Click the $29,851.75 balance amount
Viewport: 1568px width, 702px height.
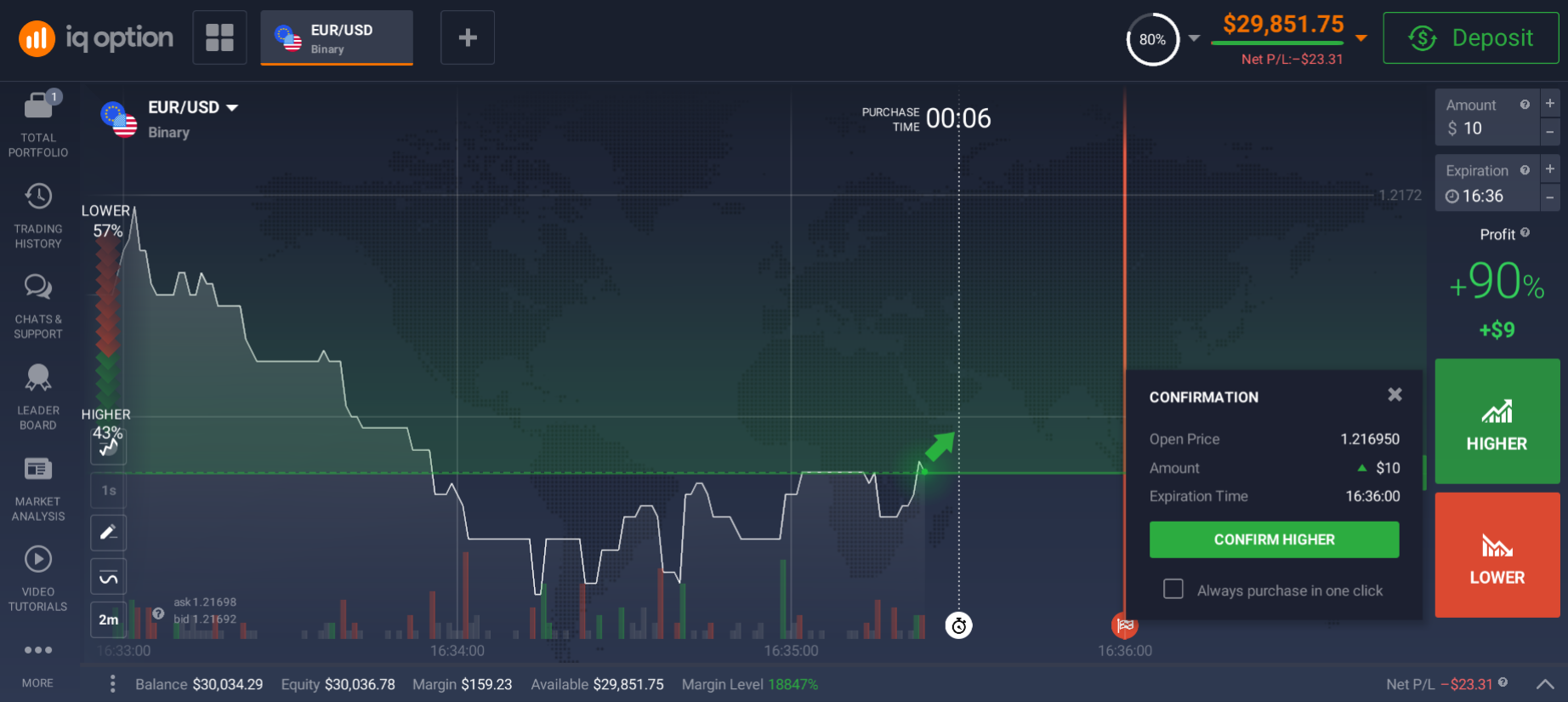click(x=1283, y=25)
